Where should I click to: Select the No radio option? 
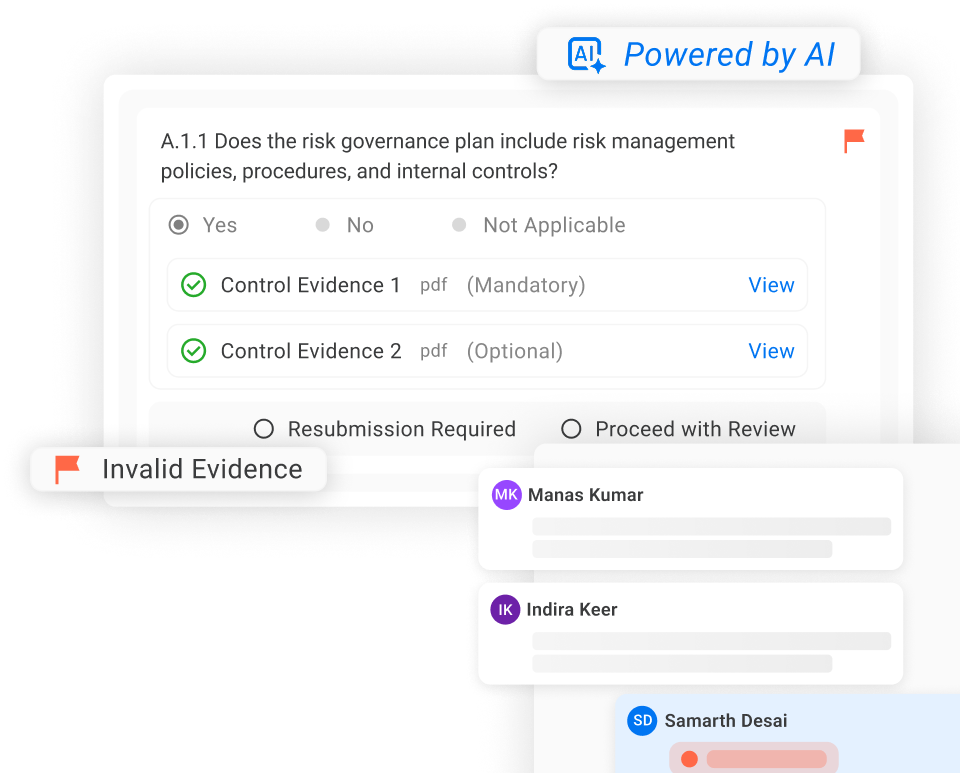[x=323, y=225]
